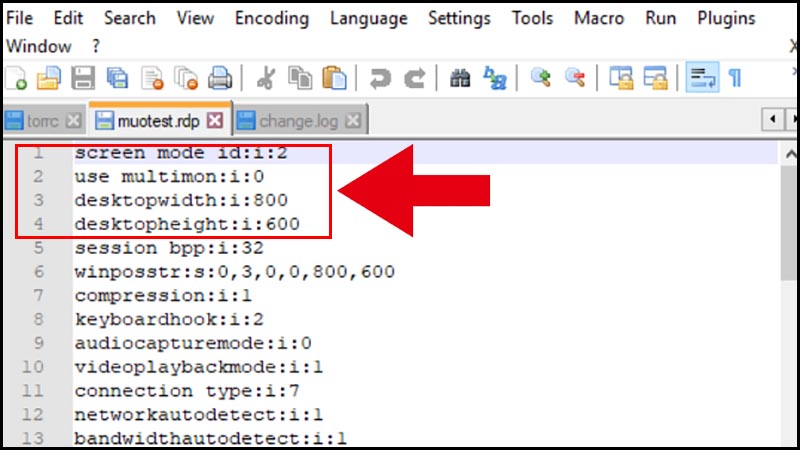Click line 'audiocapturemode:i:0'
Viewport: 800px width, 450px height.
click(193, 343)
